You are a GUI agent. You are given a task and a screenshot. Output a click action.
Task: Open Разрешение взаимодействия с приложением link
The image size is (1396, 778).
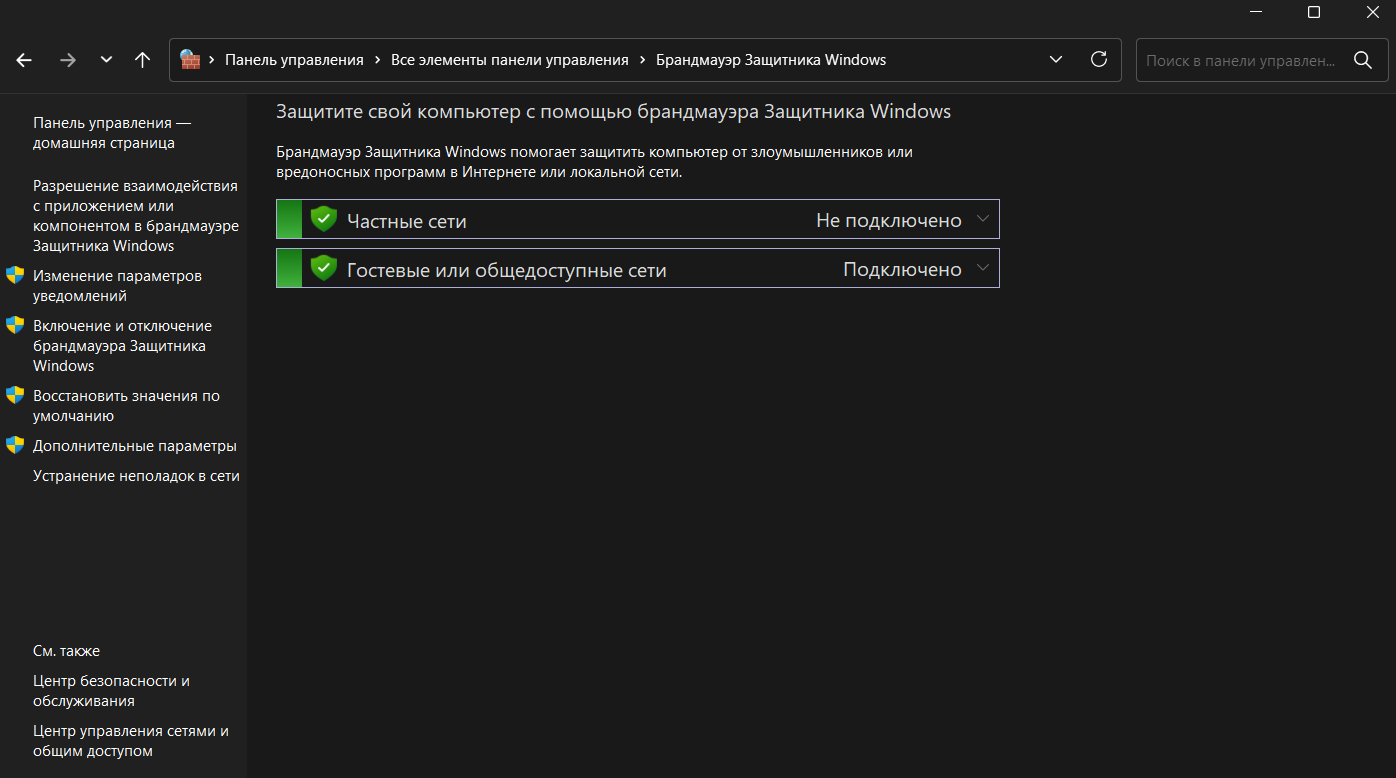[x=136, y=216]
